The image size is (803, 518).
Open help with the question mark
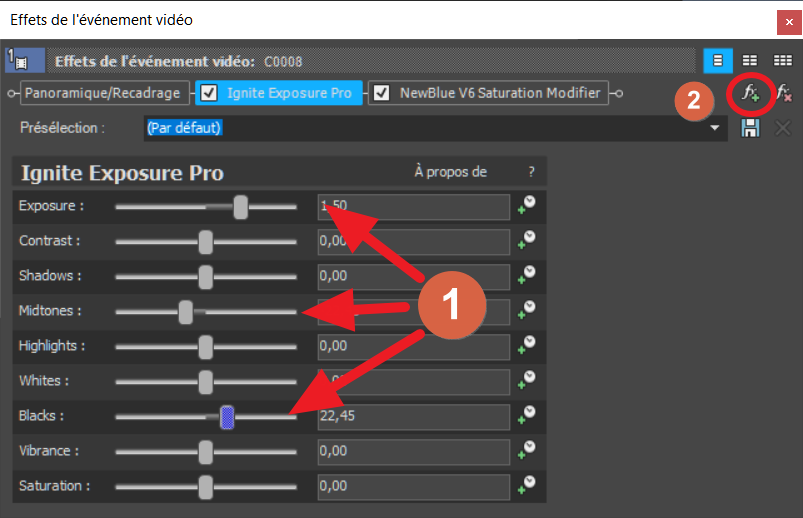click(532, 172)
